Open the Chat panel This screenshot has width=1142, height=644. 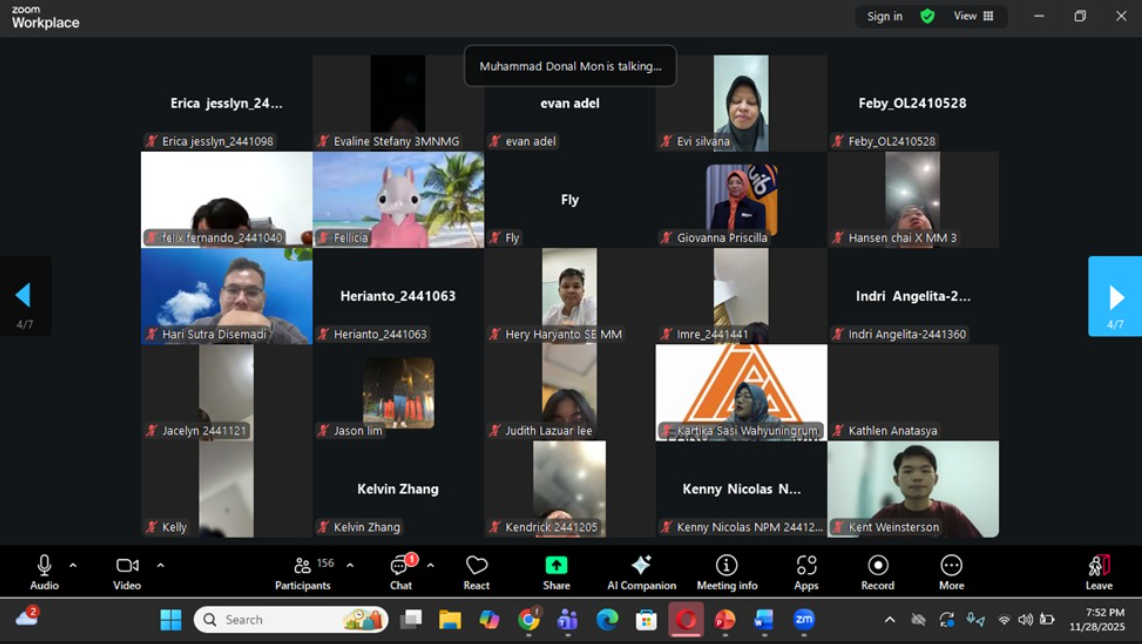(399, 571)
